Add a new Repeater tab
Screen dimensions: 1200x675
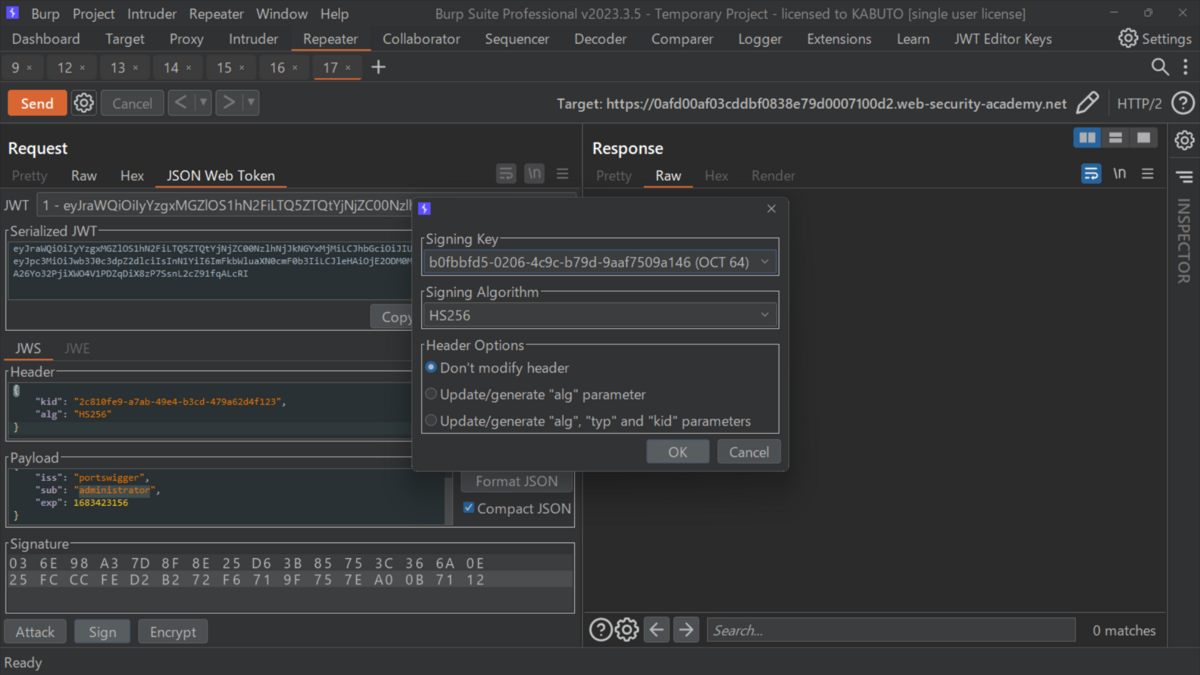378,67
